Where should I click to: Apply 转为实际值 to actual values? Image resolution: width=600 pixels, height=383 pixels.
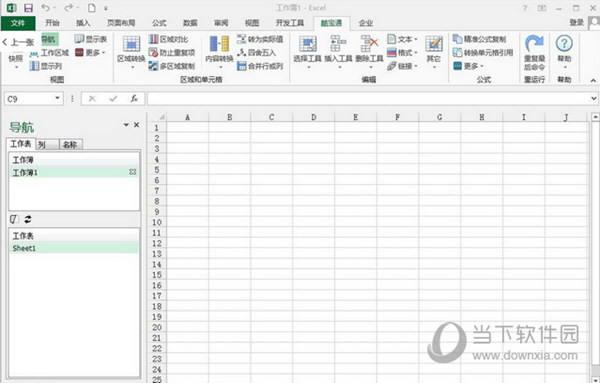pos(260,39)
